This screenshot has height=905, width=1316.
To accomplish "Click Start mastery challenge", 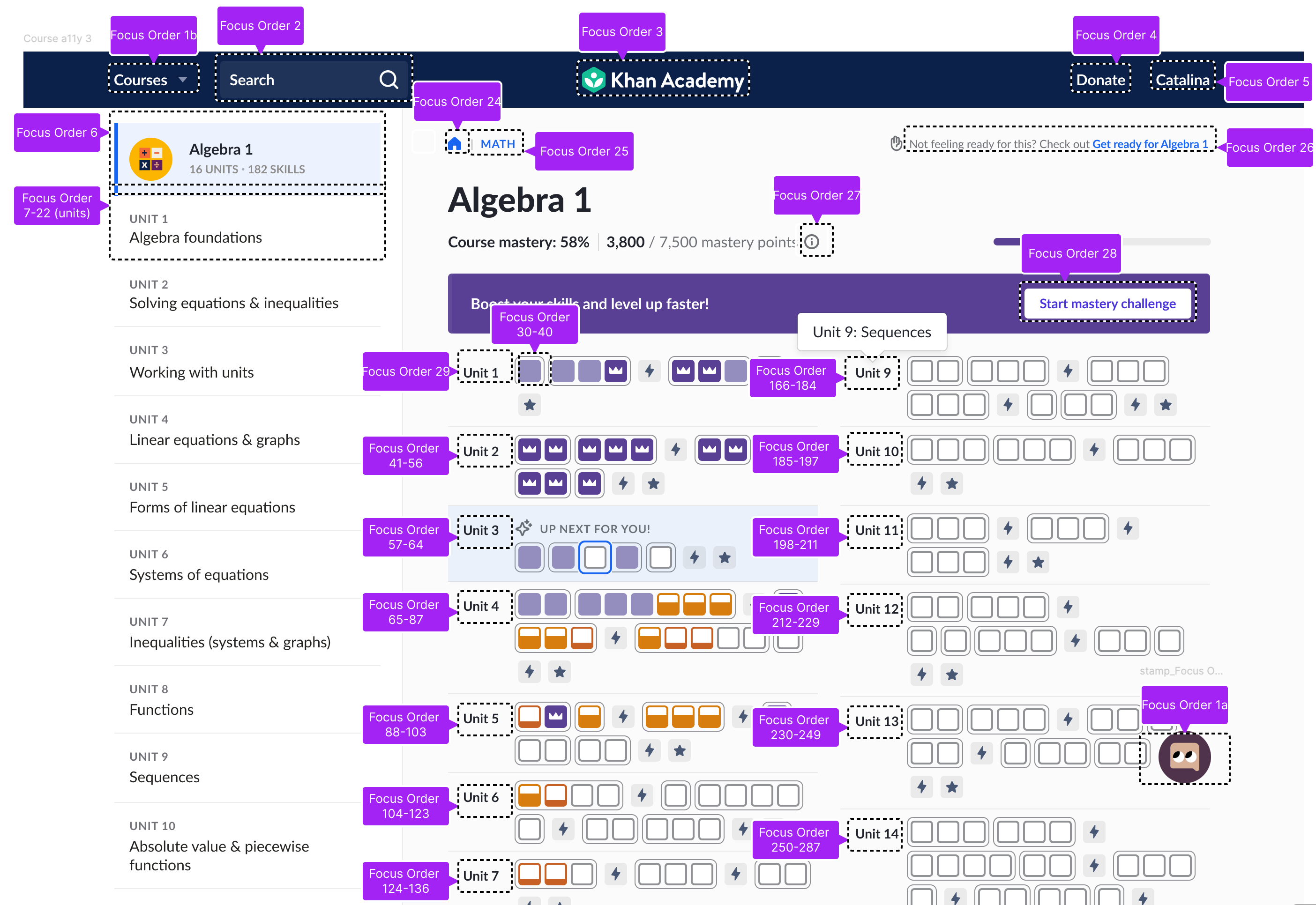I will point(1107,304).
